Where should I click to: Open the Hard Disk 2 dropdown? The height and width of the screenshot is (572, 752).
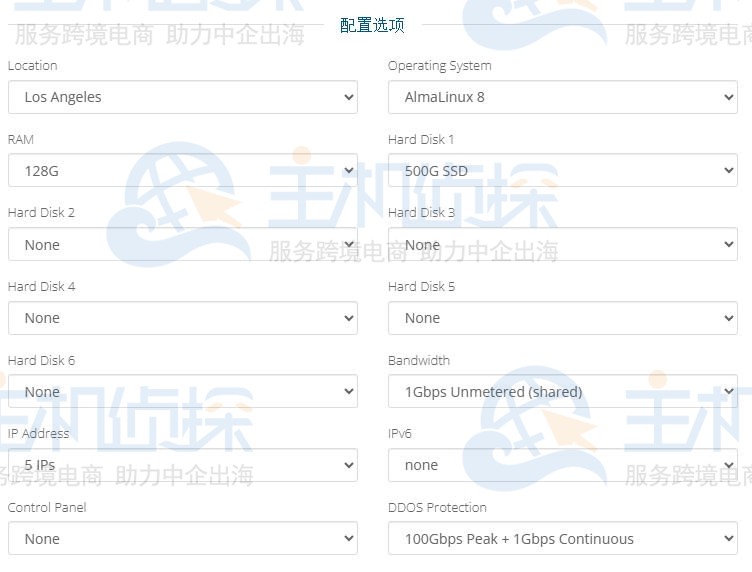183,245
